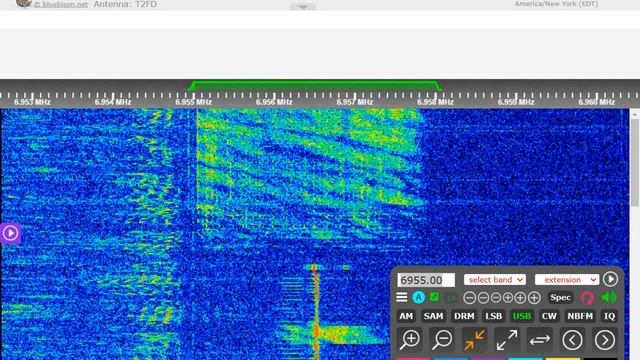
Task: Open the 'select band' dropdown
Action: (495, 280)
